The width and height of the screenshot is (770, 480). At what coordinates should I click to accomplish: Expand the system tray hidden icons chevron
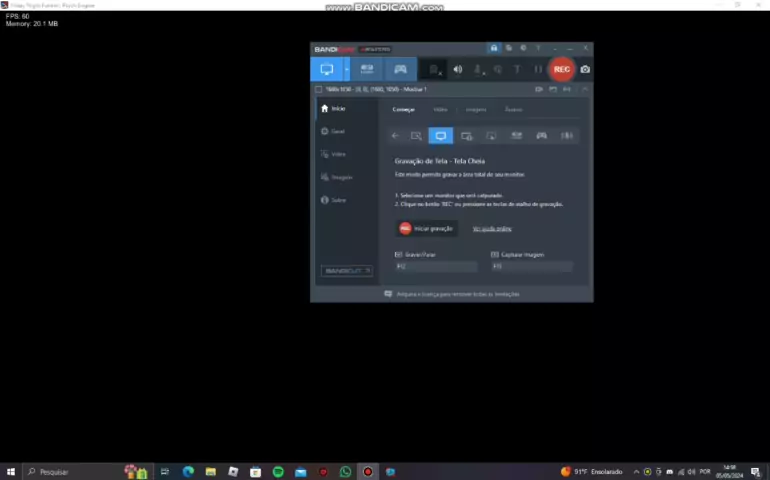(636, 472)
